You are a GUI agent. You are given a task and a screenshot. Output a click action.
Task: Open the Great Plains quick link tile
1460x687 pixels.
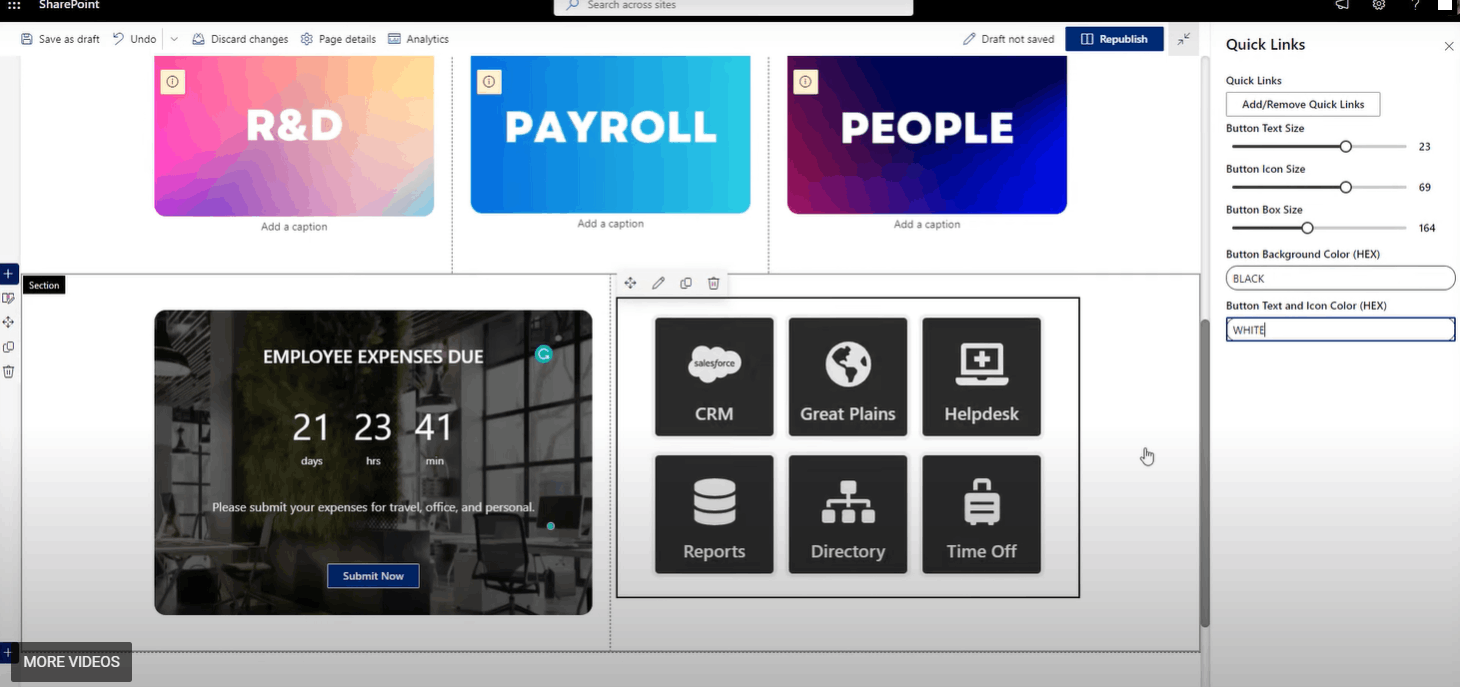coord(848,377)
